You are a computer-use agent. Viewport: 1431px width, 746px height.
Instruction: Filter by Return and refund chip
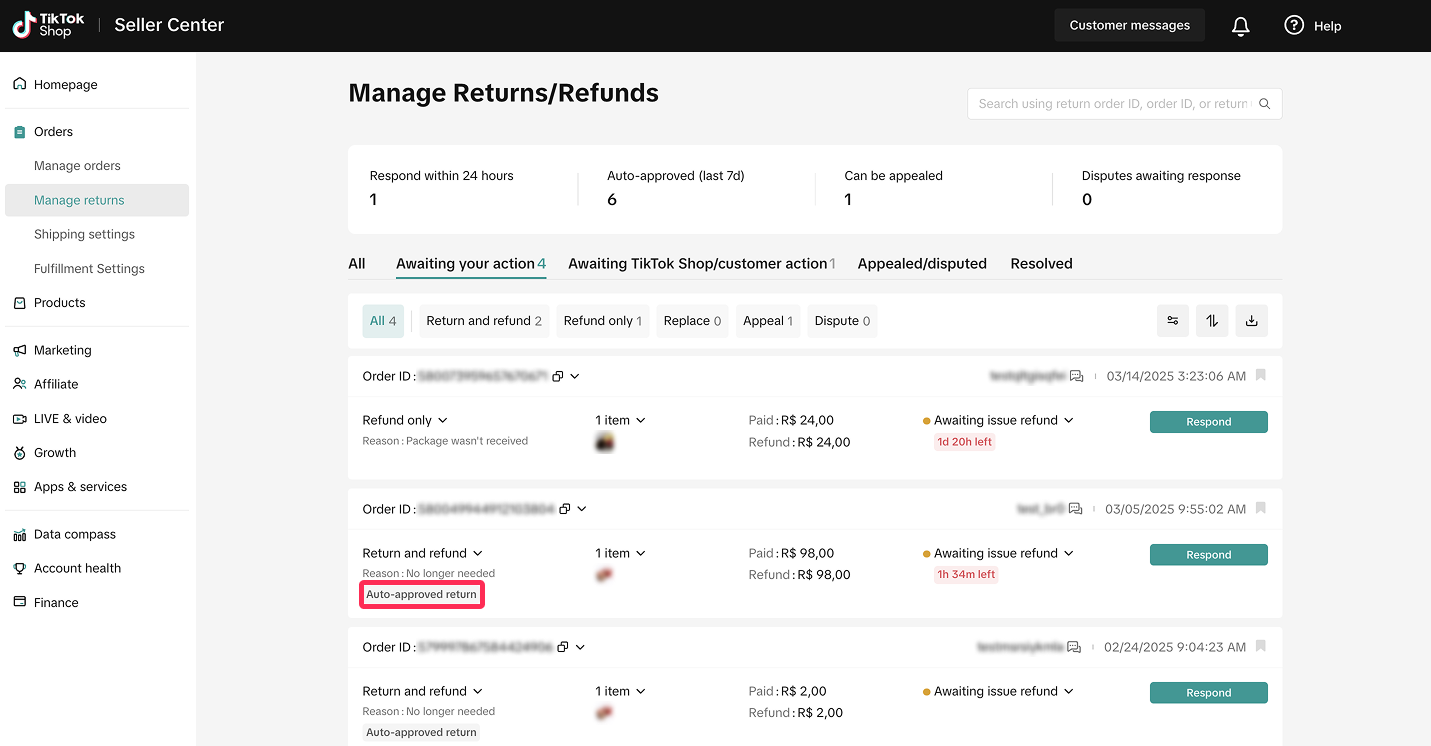tap(484, 321)
